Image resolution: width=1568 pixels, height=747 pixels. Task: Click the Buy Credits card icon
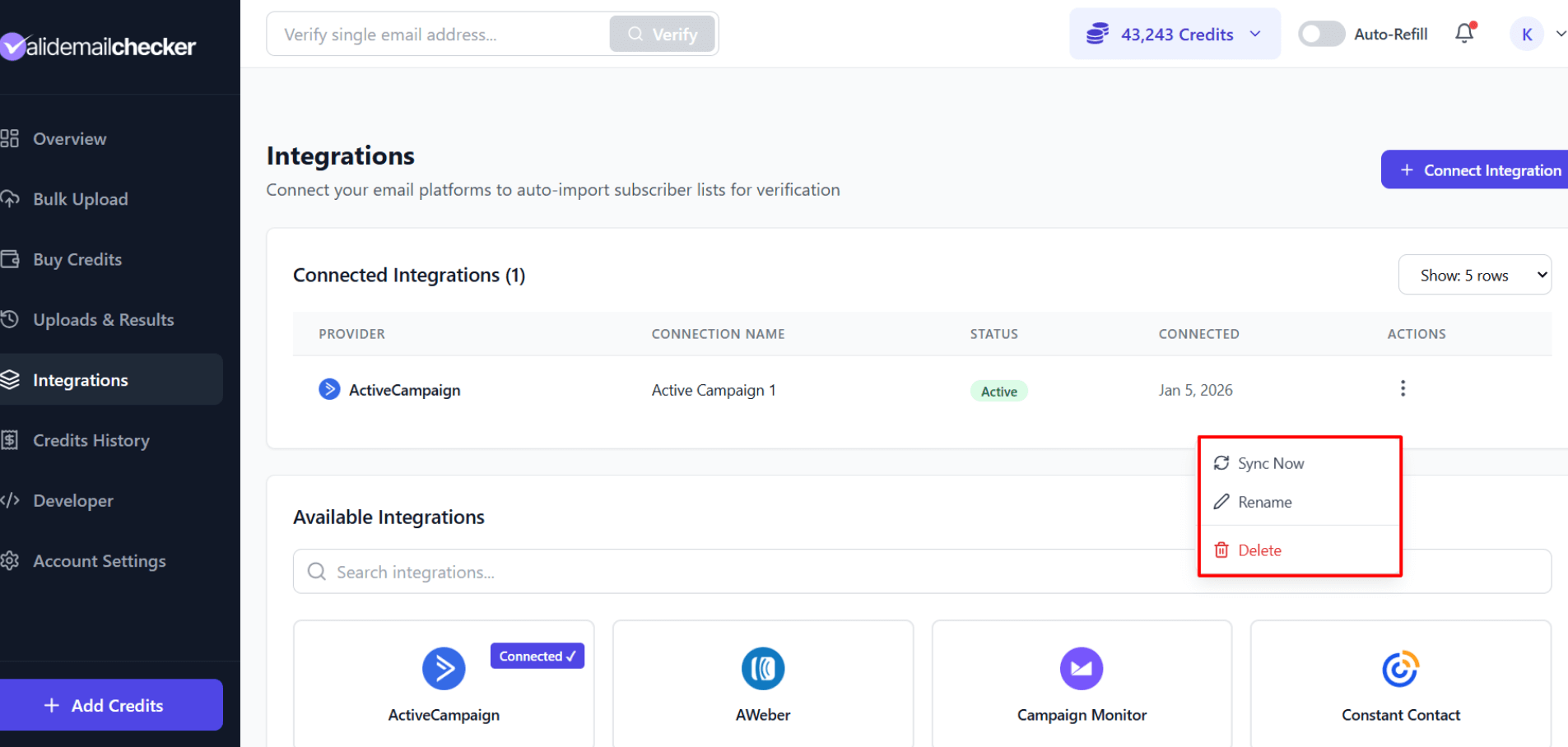[12, 258]
